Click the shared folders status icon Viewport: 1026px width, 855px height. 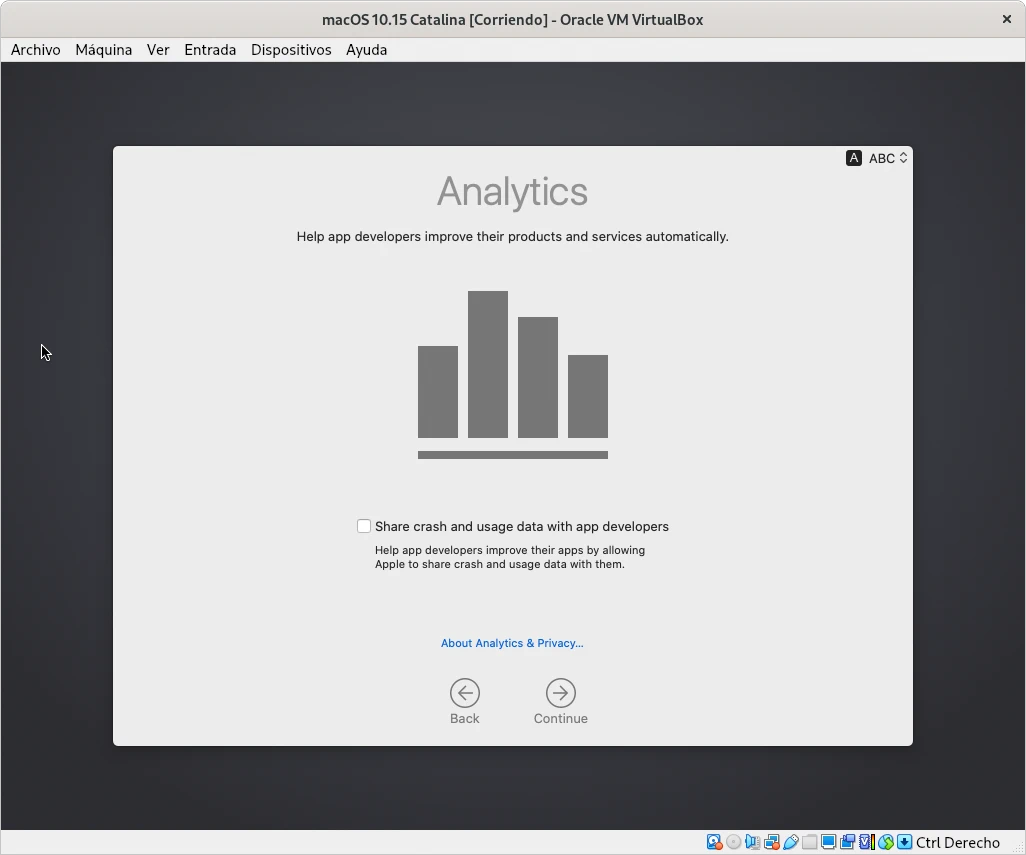809,842
